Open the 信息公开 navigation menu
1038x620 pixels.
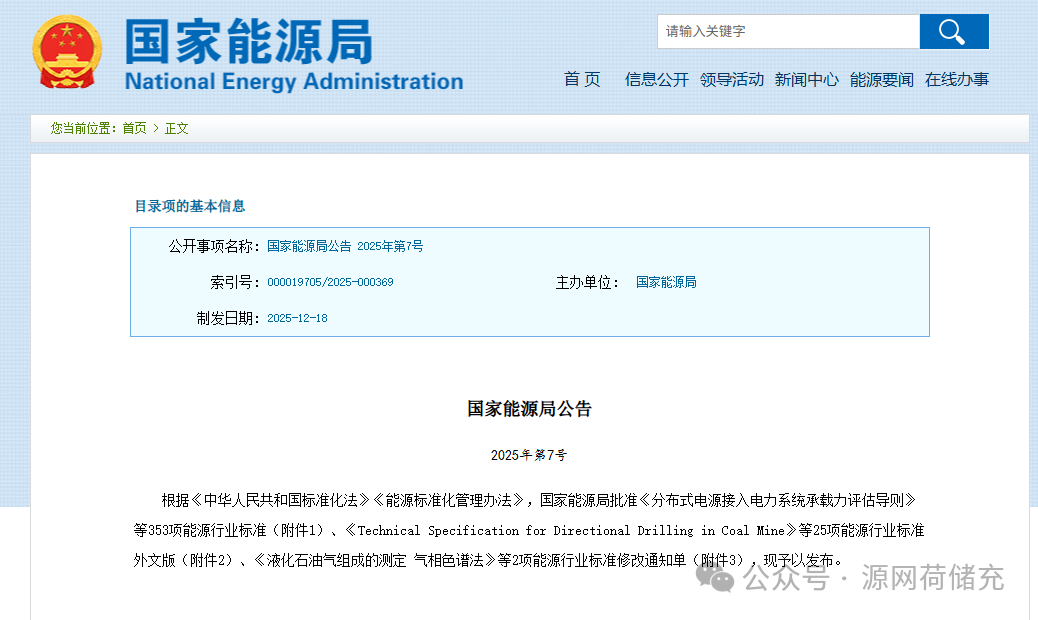click(656, 80)
